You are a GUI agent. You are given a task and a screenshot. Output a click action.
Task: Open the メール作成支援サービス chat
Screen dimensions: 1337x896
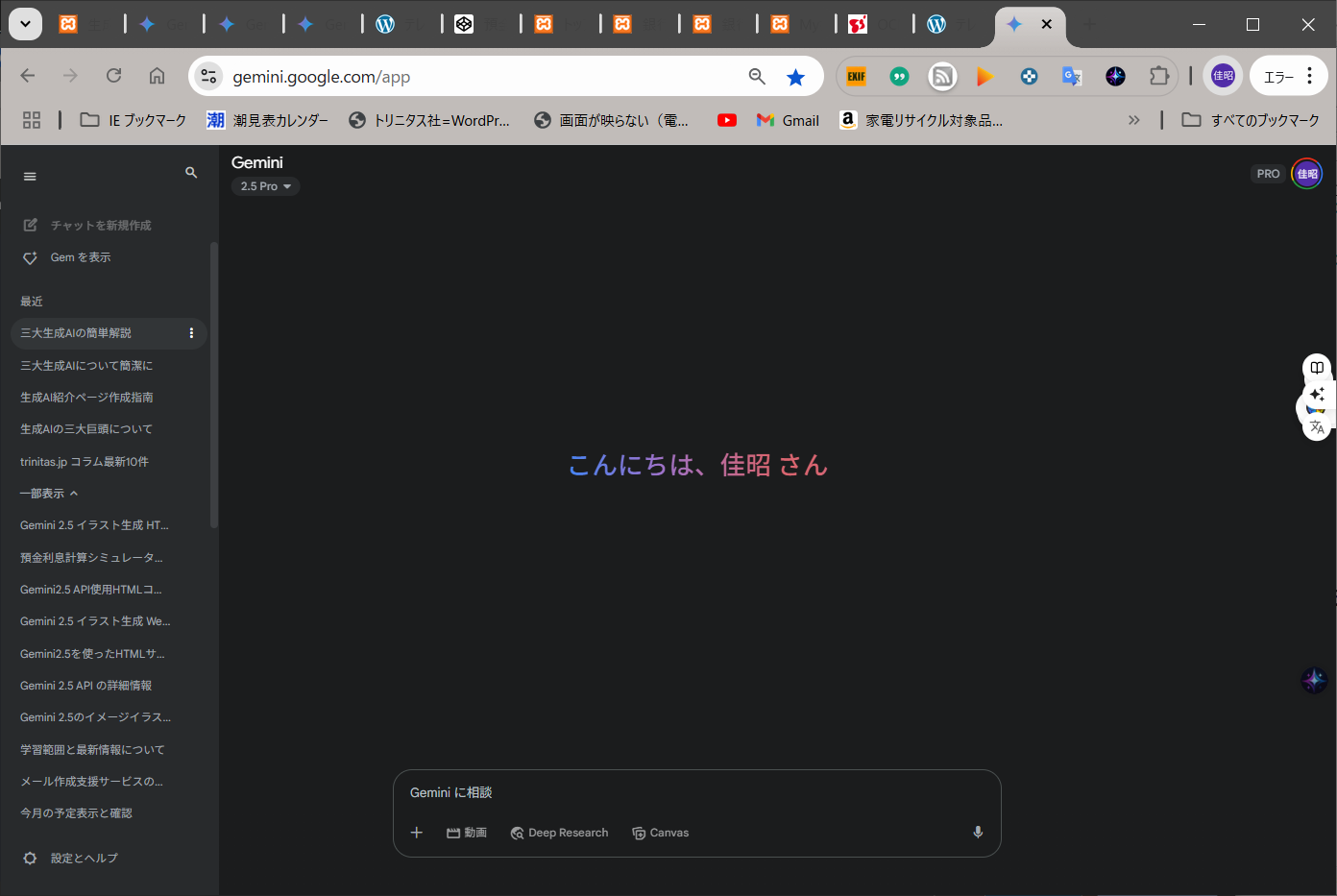(x=91, y=782)
